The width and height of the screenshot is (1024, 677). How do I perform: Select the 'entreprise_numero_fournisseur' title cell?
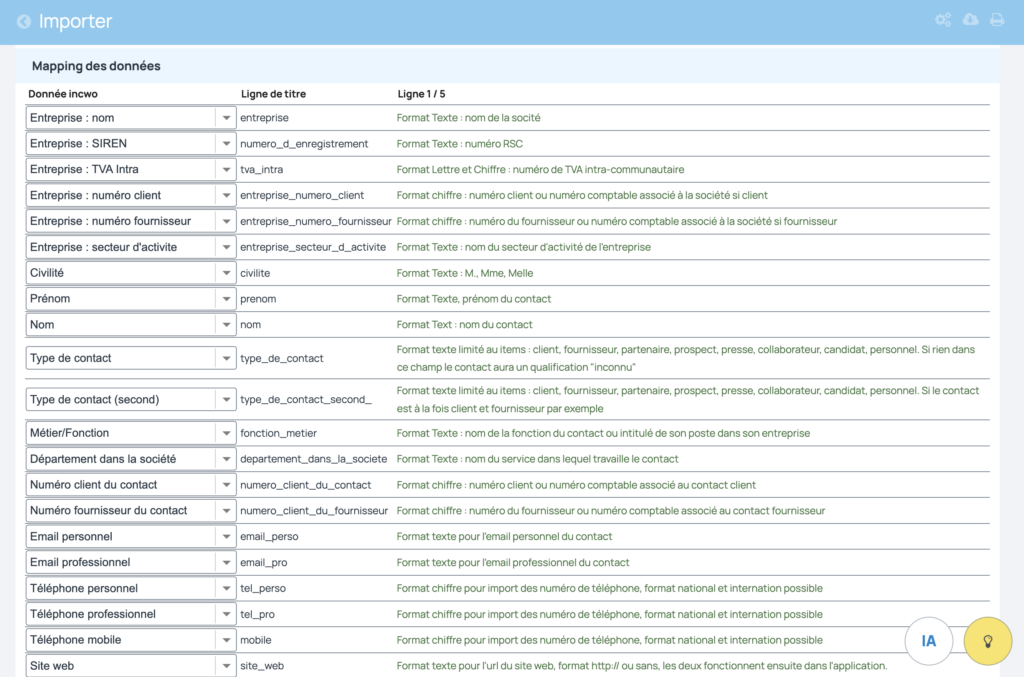315,221
